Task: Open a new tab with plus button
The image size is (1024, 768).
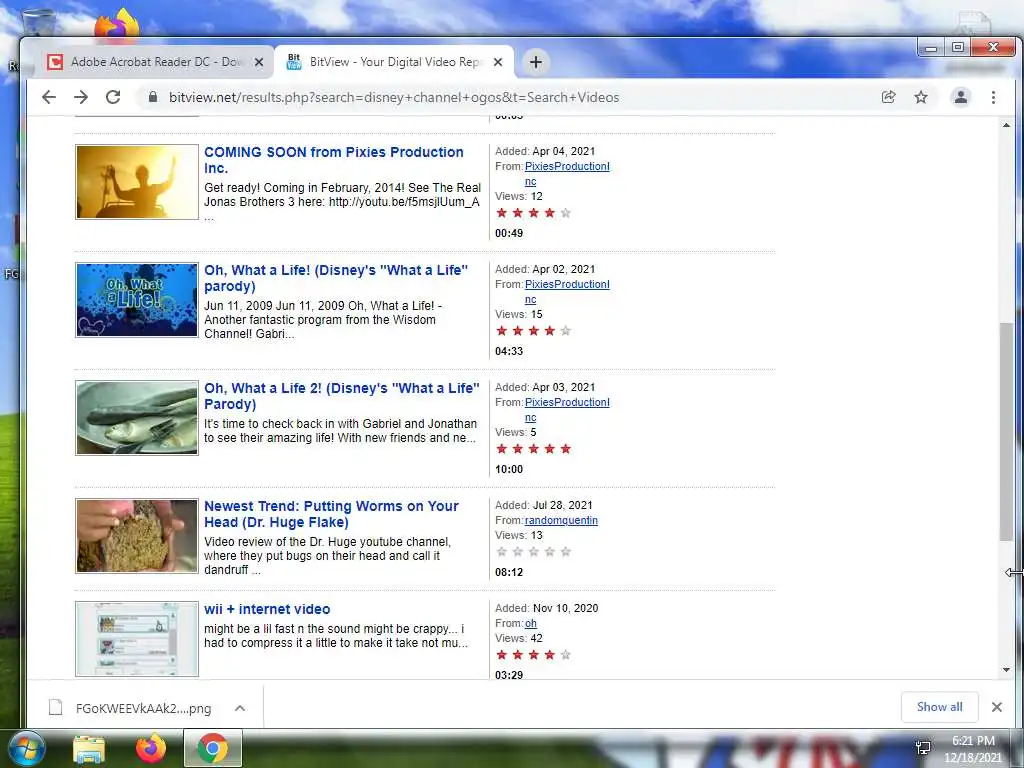Action: [x=536, y=62]
